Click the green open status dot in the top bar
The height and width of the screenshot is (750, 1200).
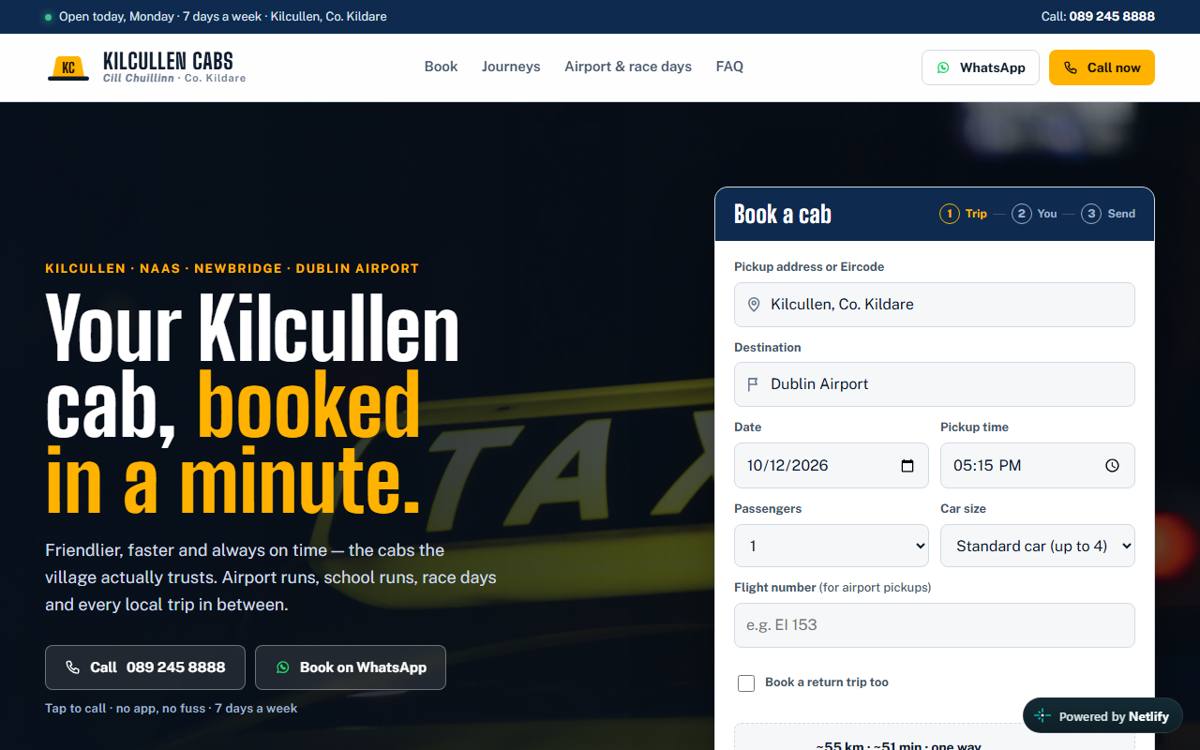pos(48,17)
